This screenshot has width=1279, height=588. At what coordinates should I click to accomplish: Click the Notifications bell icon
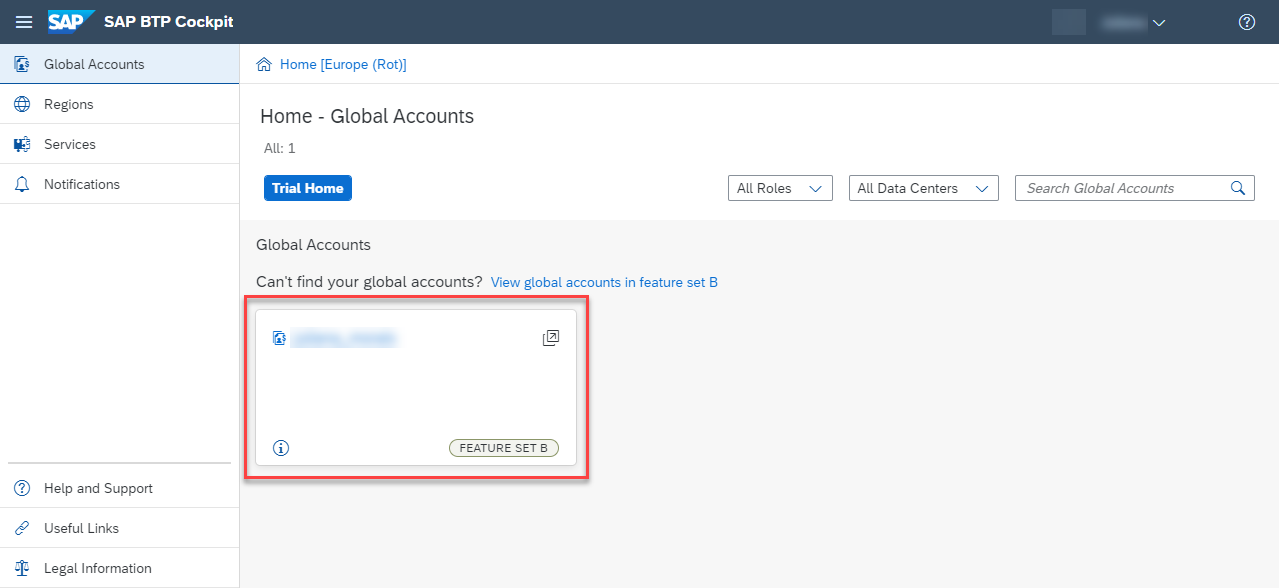click(22, 184)
